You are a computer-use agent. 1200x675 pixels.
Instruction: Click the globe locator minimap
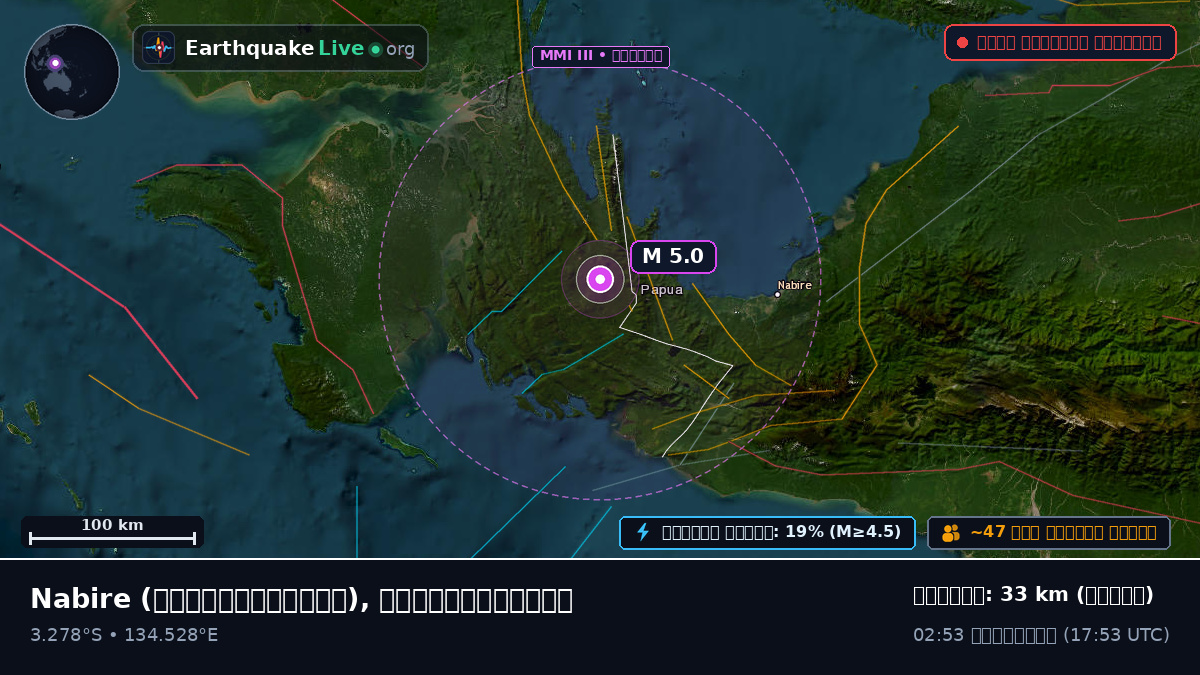click(72, 72)
